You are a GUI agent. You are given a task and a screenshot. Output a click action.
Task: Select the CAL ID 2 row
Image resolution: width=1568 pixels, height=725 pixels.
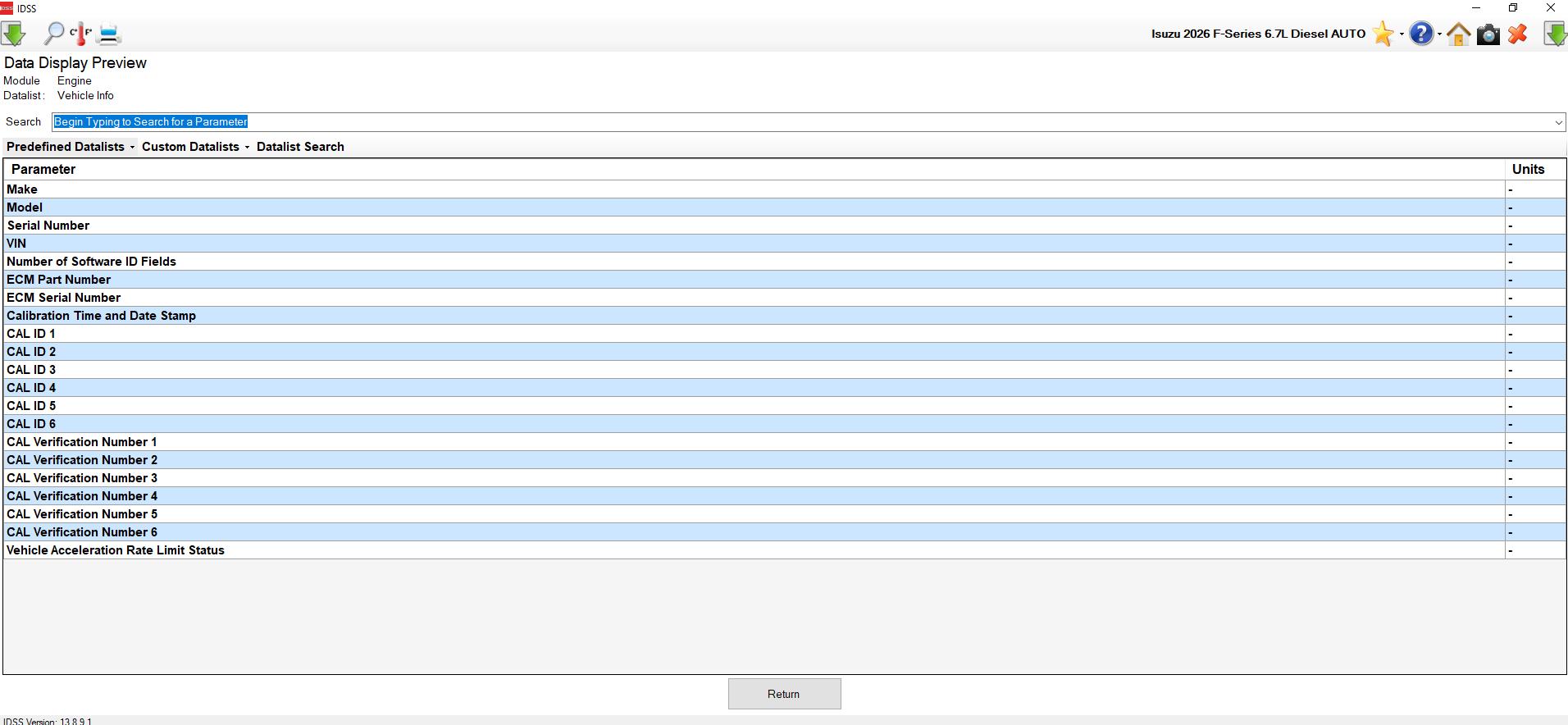coord(785,352)
